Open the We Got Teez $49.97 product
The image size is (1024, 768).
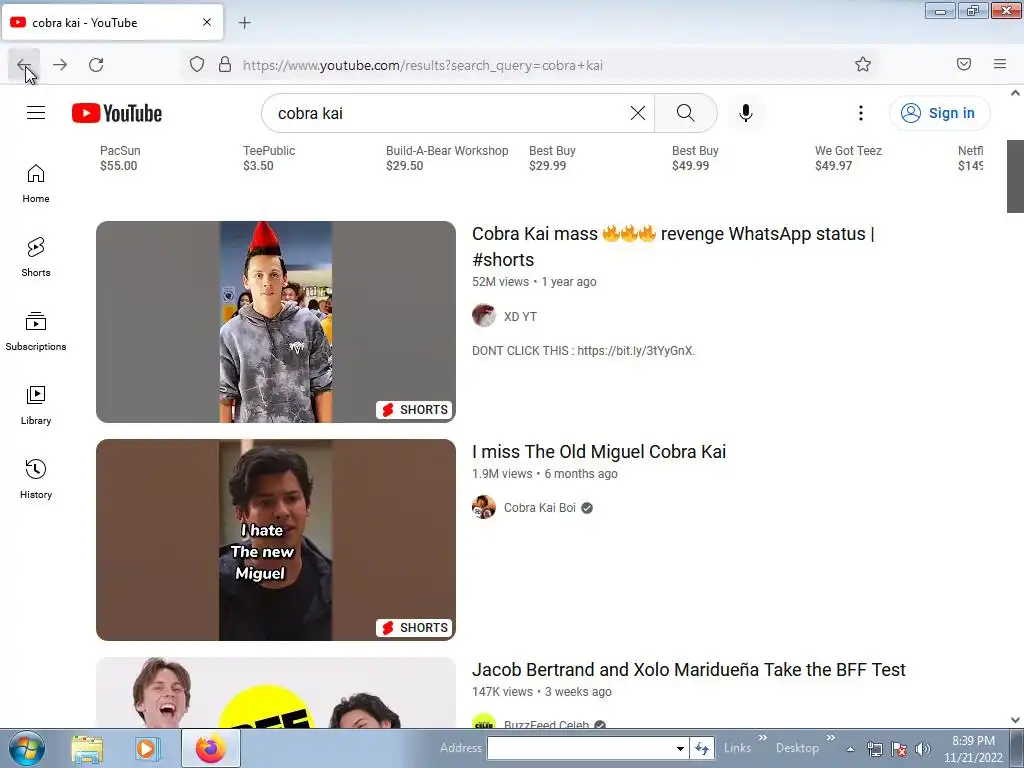[x=848, y=158]
